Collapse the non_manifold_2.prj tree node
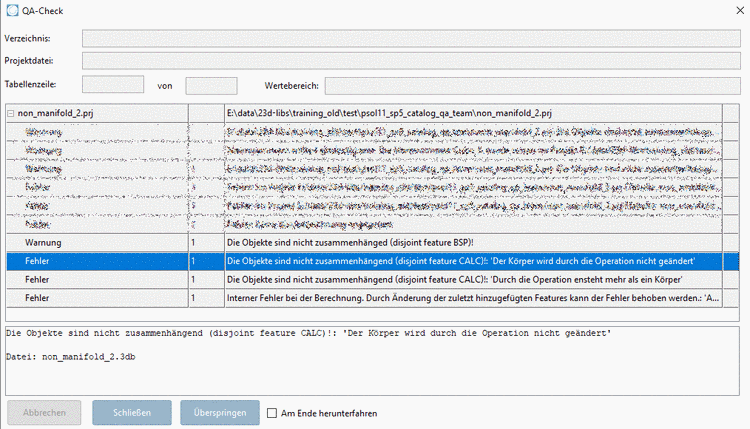Viewport: 750px width, 429px height. 11,113
